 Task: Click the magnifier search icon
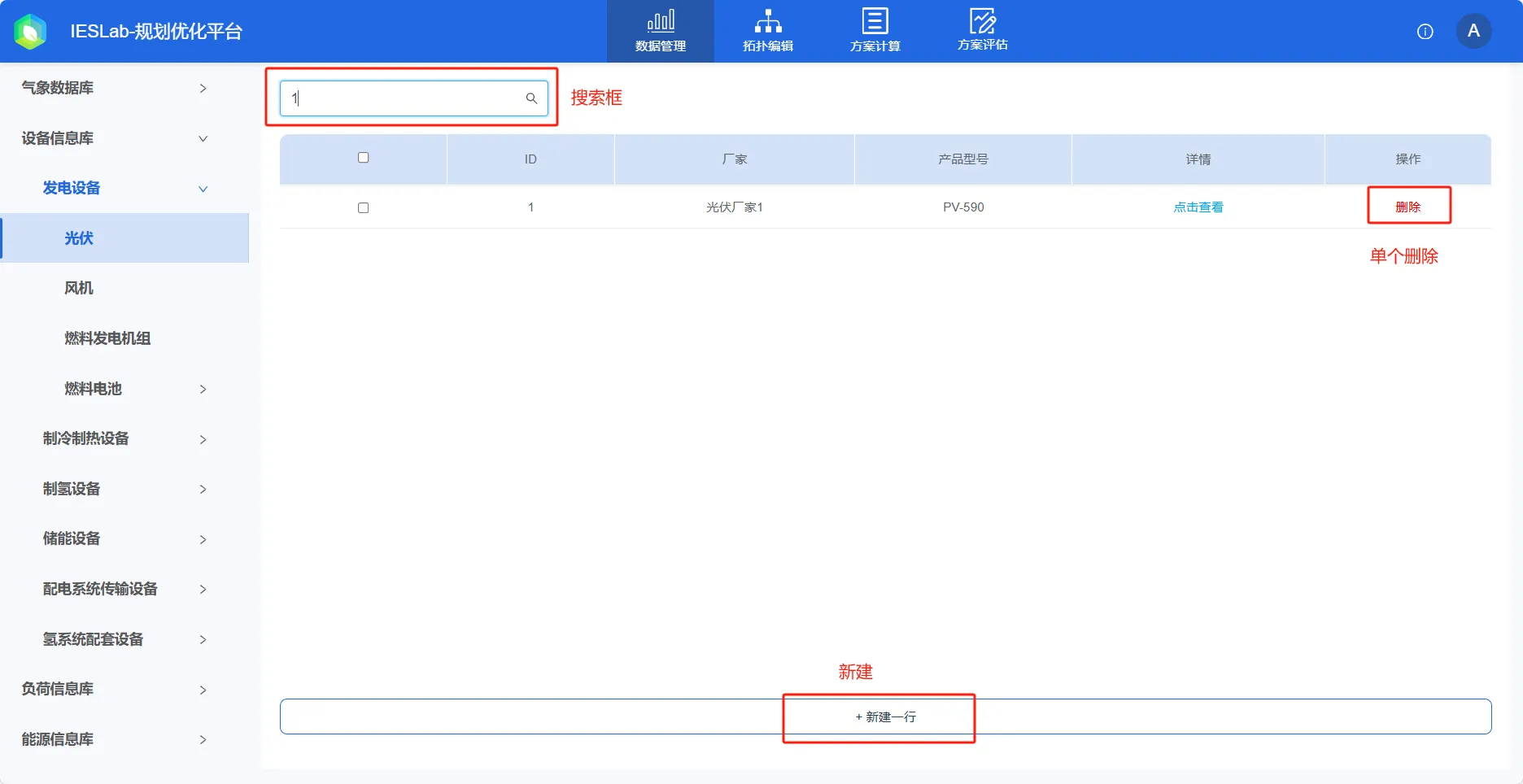531,98
